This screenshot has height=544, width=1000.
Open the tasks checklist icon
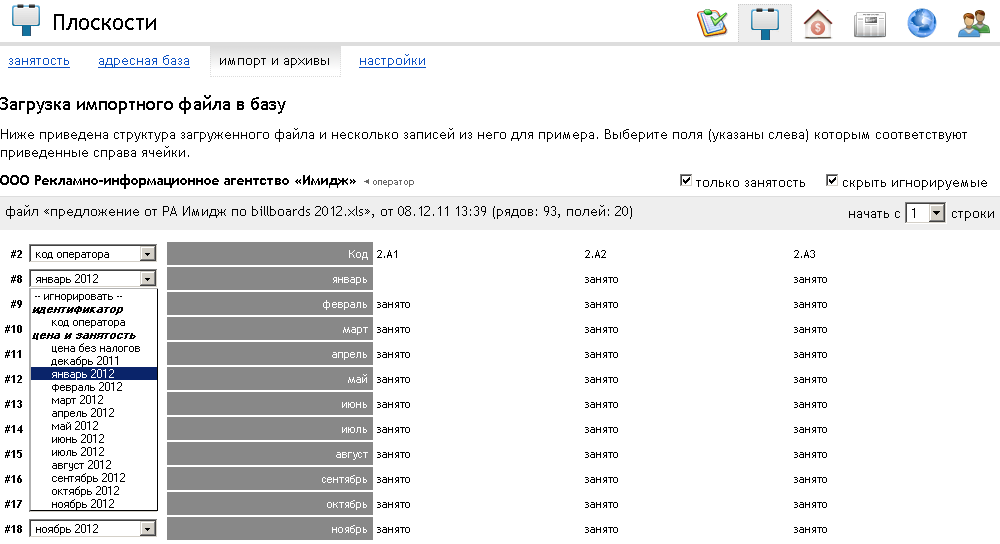pyautogui.click(x=712, y=23)
